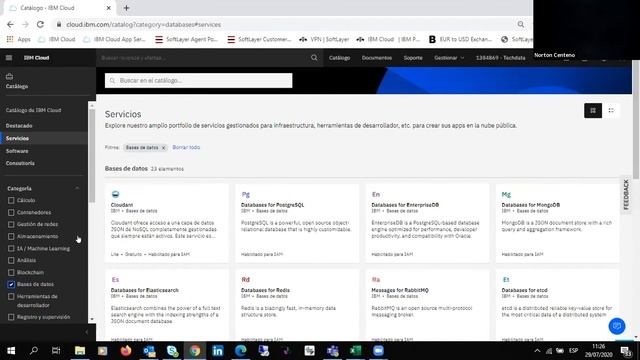Click the En EnterpriseDB tile icon
Image resolution: width=640 pixels, height=360 pixels.
click(x=376, y=194)
